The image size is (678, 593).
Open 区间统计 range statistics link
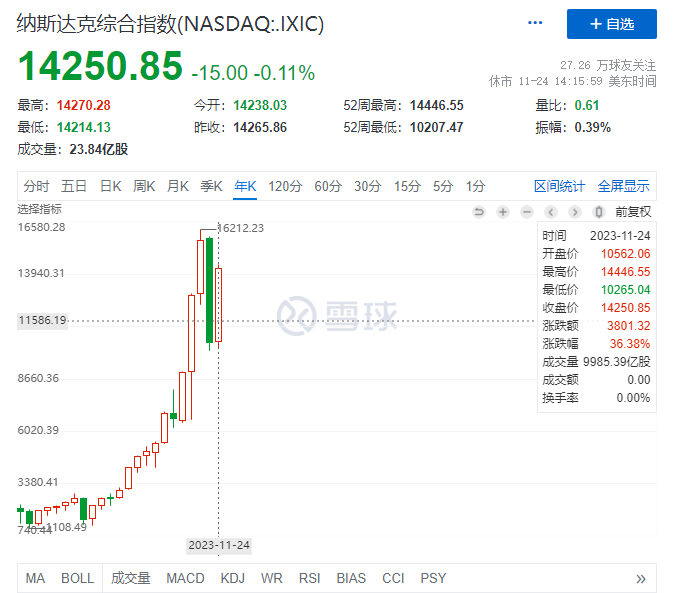(x=560, y=186)
